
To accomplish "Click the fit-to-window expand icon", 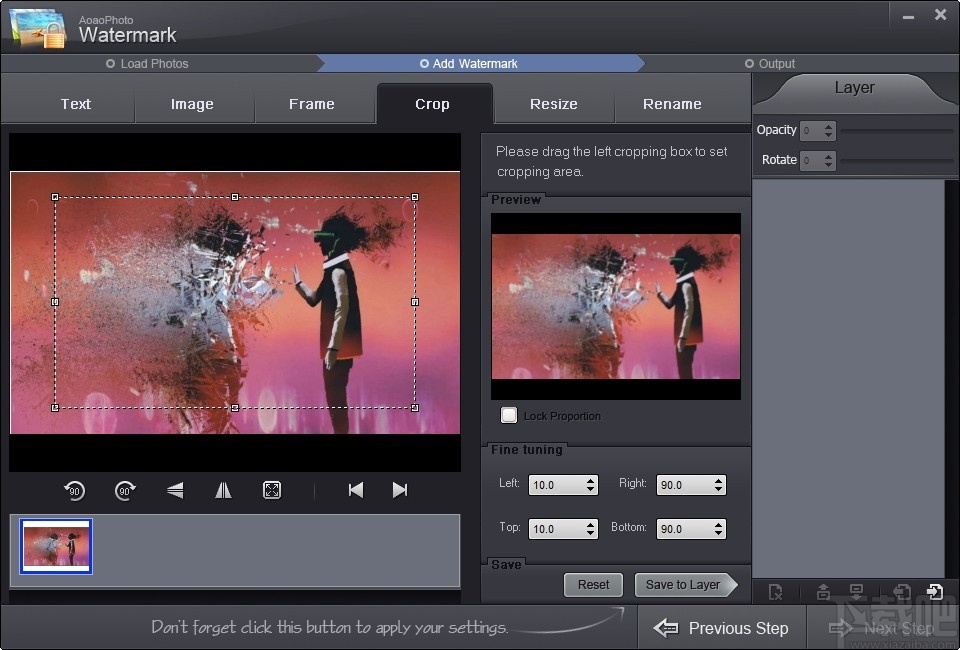I will (x=272, y=490).
